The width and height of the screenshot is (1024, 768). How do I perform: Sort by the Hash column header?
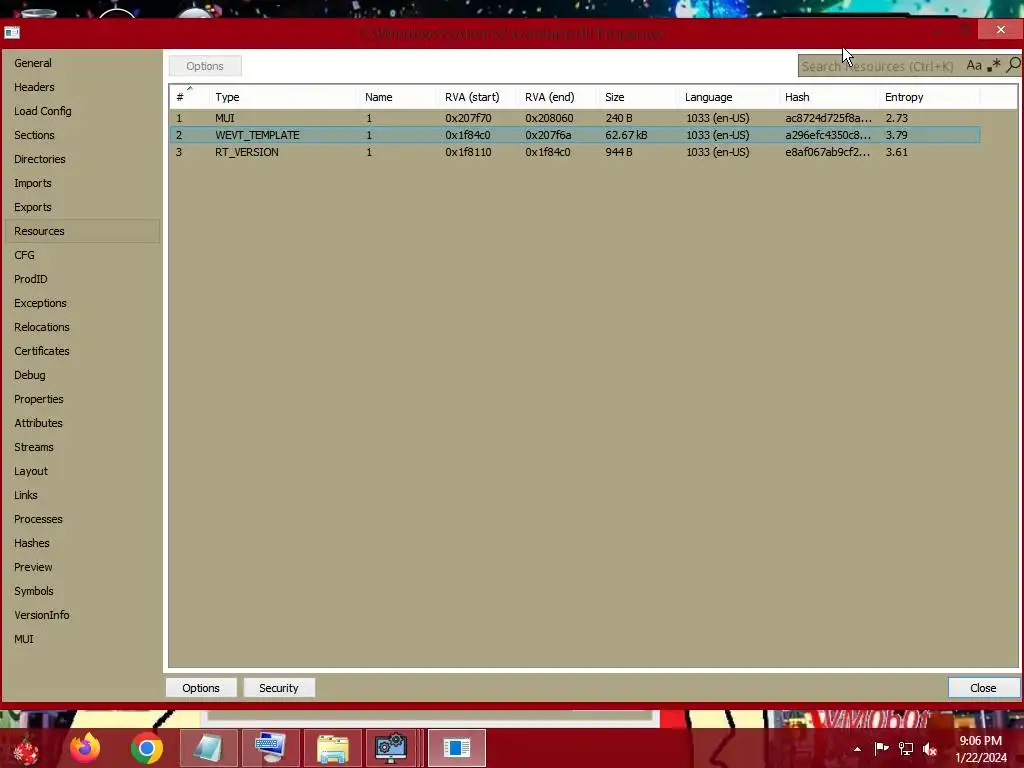(x=828, y=97)
